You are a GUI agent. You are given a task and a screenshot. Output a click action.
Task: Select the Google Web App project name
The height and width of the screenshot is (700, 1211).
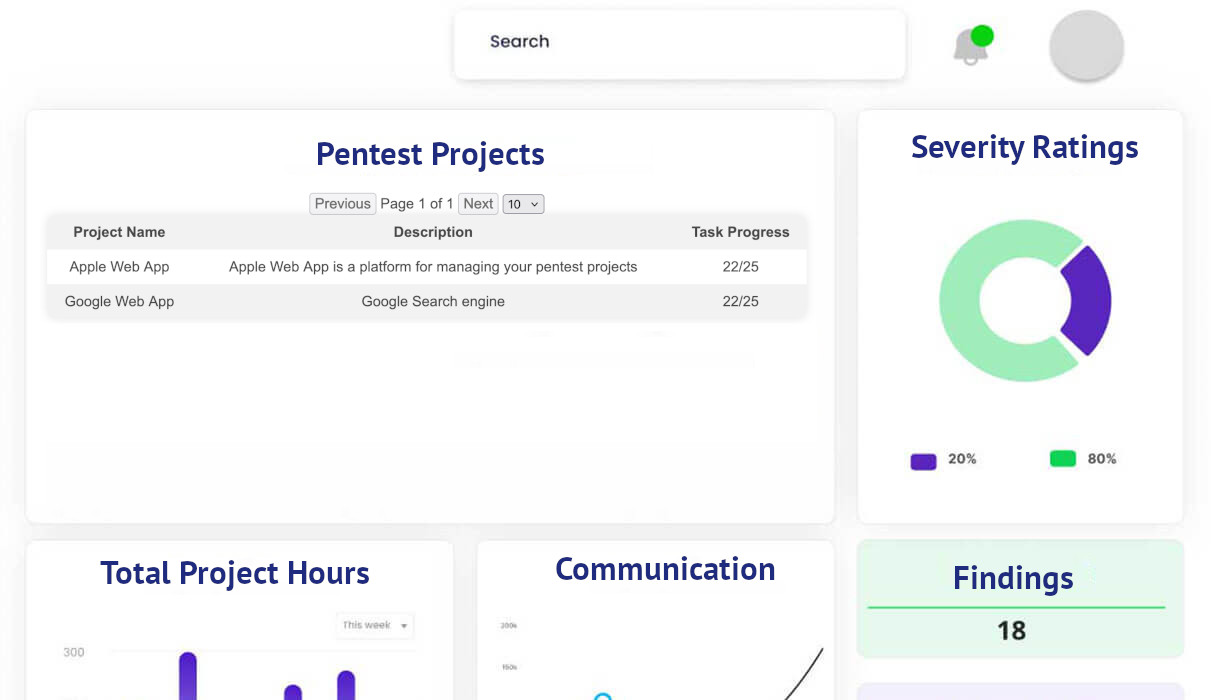[x=119, y=301]
